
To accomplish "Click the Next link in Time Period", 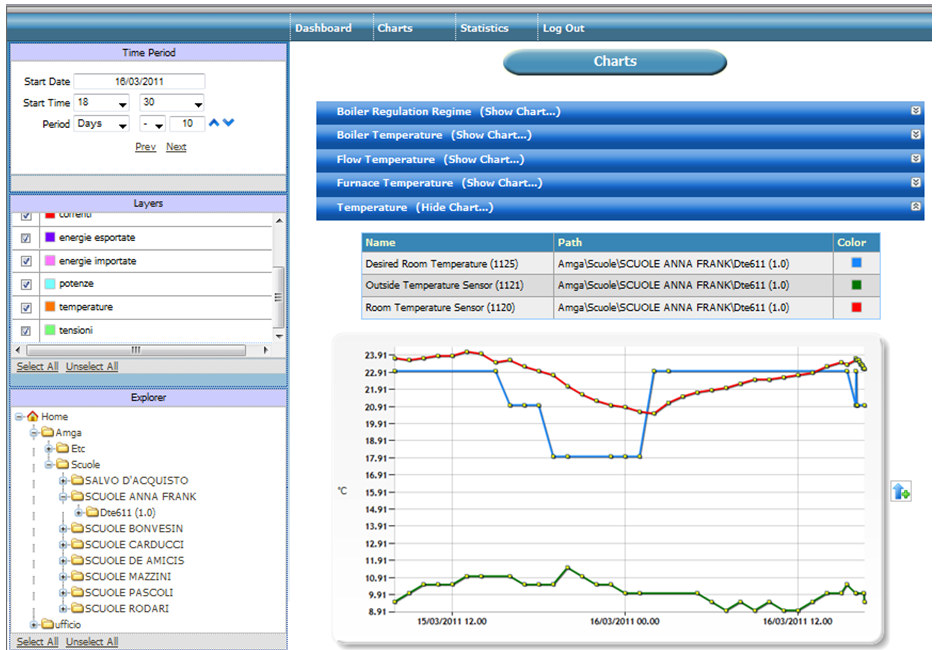I will coord(176,147).
